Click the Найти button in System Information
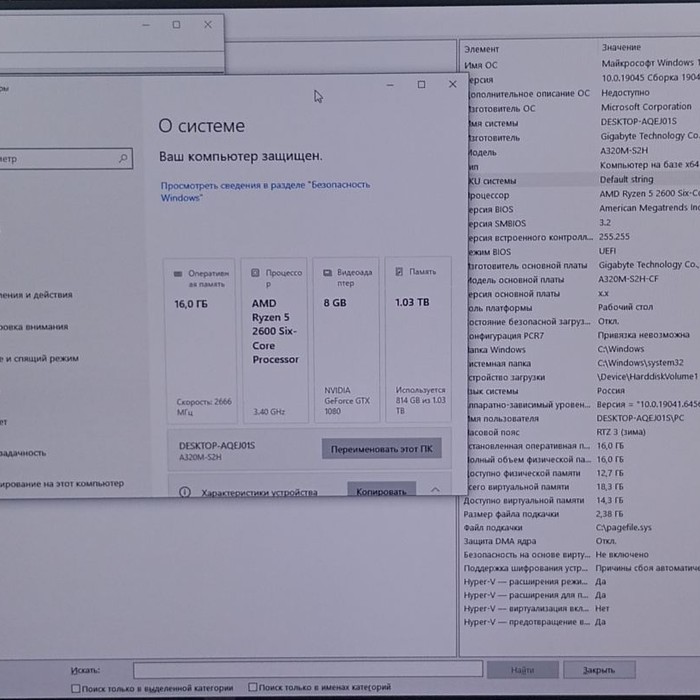Screen dimensions: 700x700 coord(522,670)
